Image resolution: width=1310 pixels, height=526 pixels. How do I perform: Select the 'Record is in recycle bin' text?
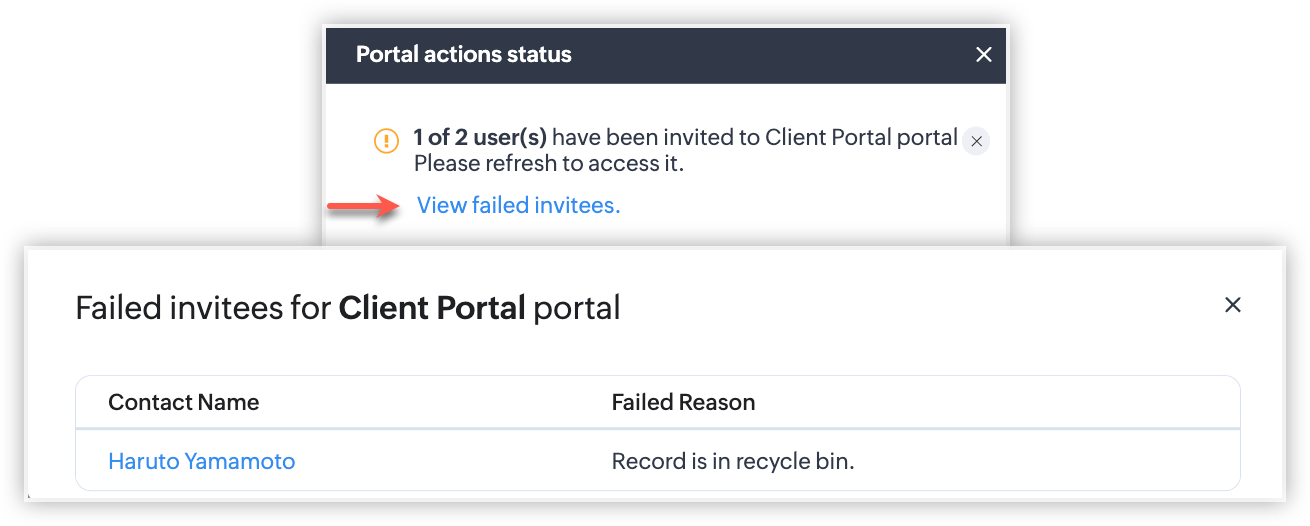[733, 461]
